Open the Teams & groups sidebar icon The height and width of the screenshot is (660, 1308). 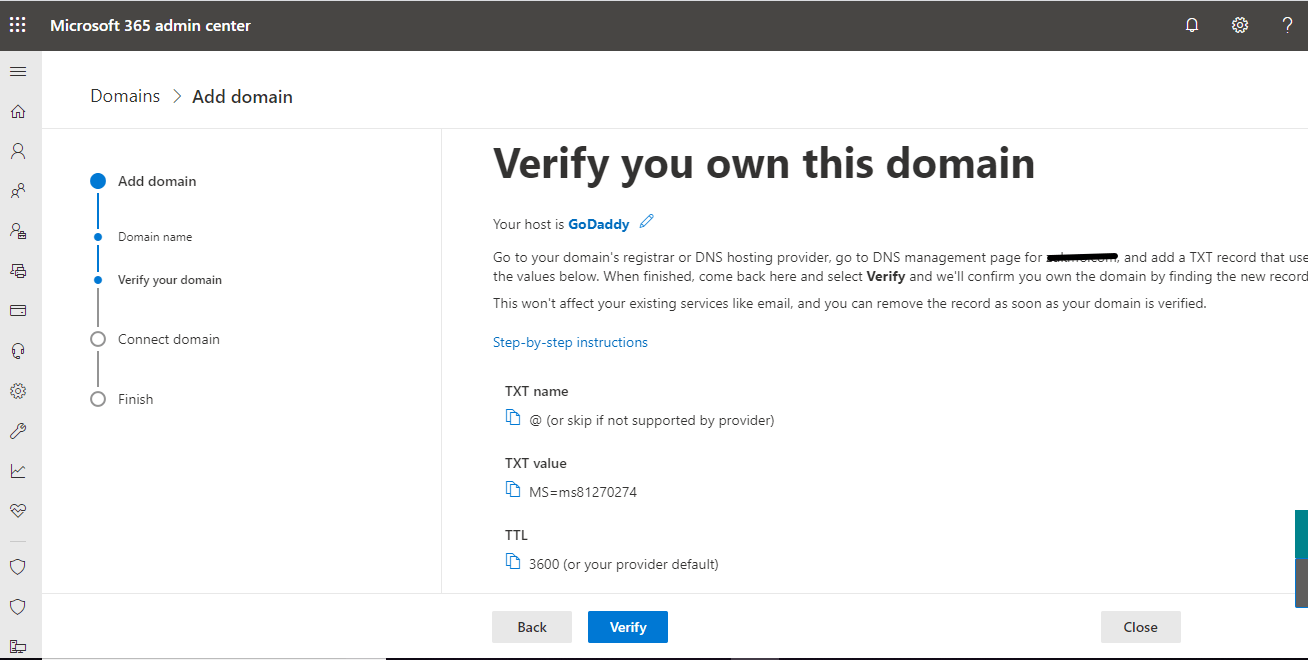pos(18,191)
